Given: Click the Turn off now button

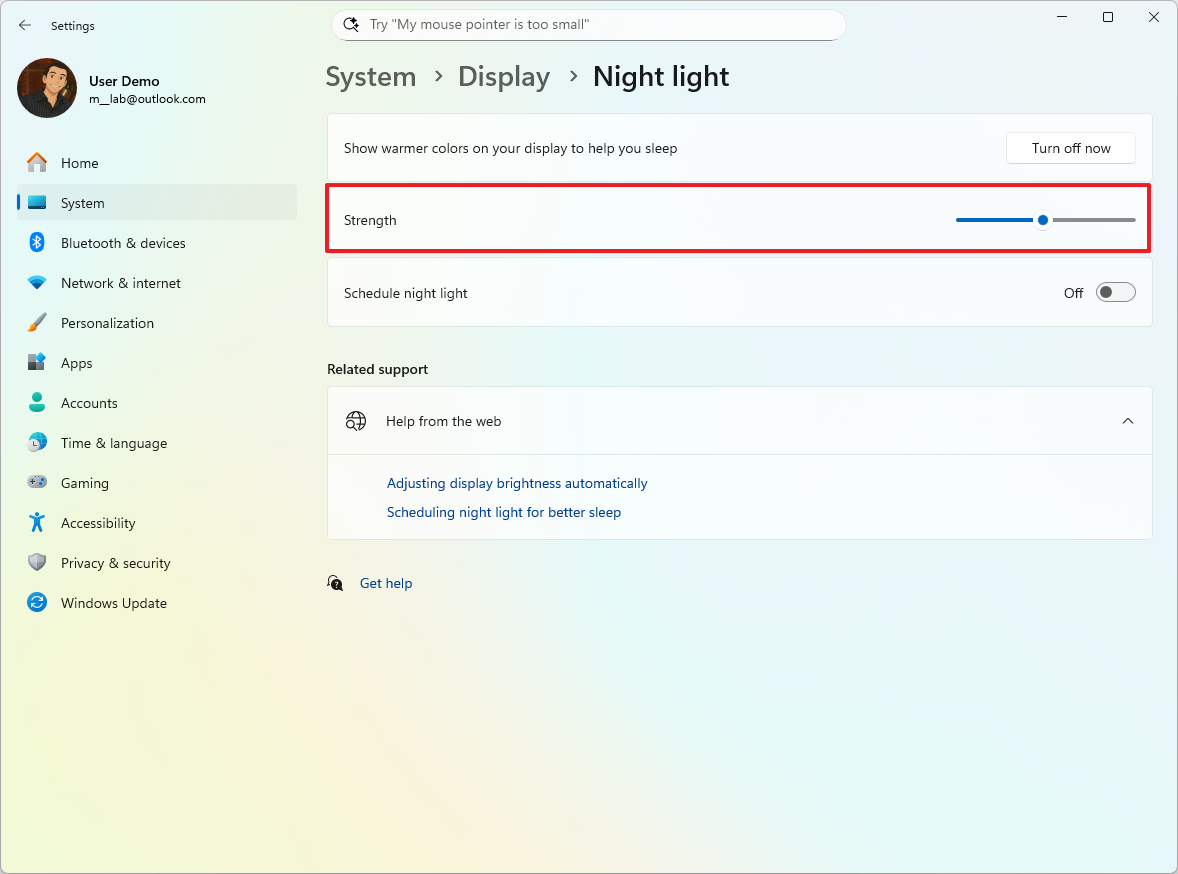Looking at the screenshot, I should point(1070,147).
